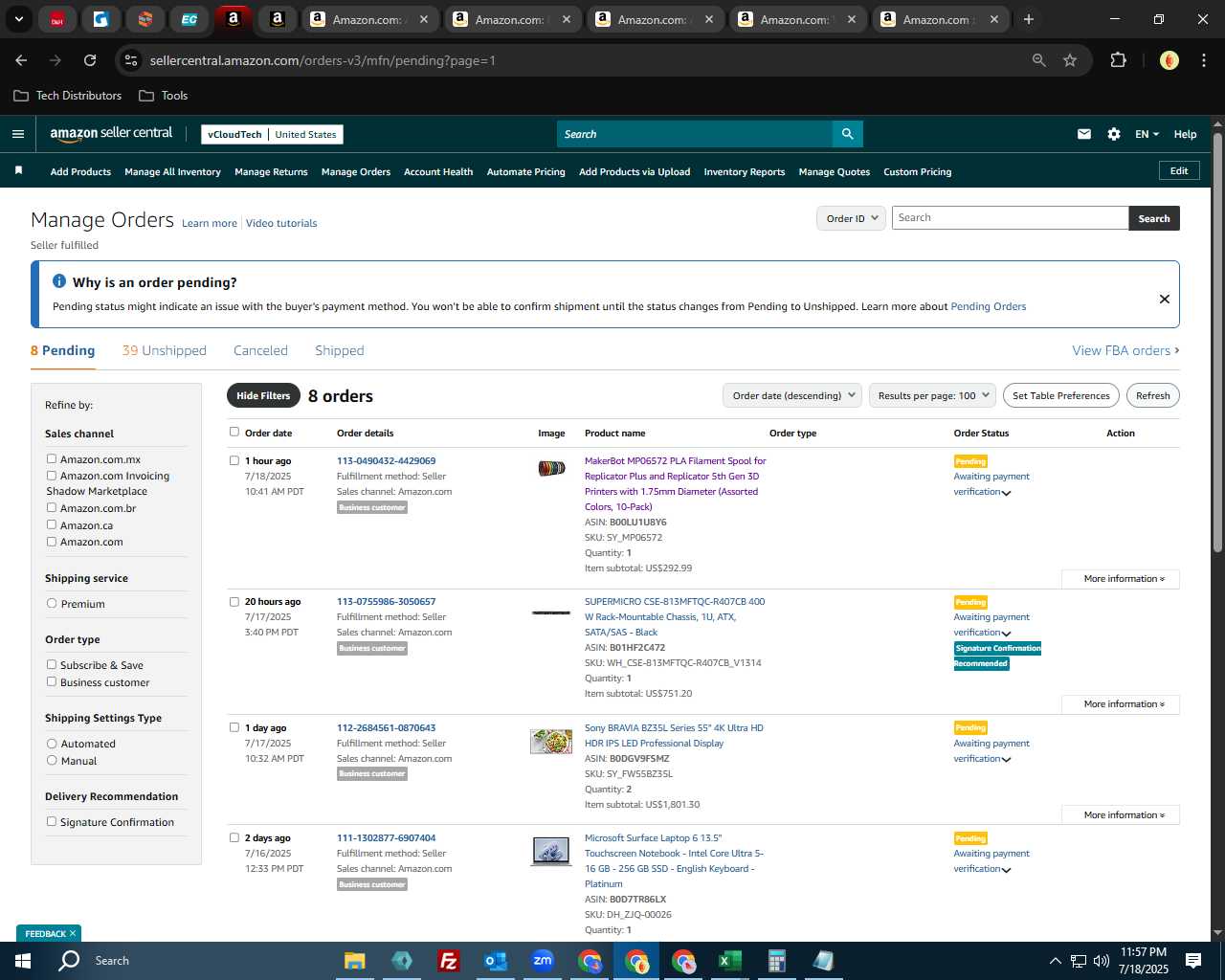
Task: Click the bookmark icon beside Add Products
Action: point(18,170)
